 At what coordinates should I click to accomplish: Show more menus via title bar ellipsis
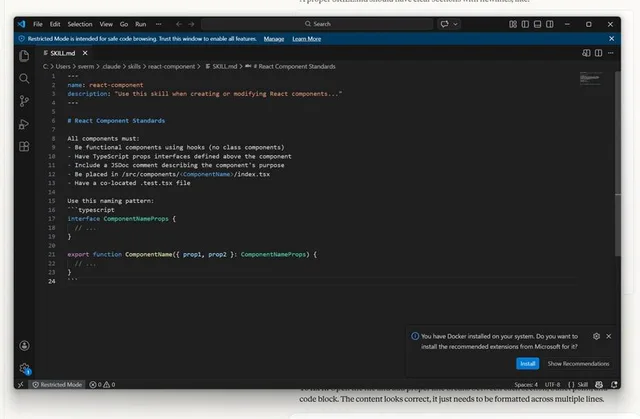pos(159,24)
